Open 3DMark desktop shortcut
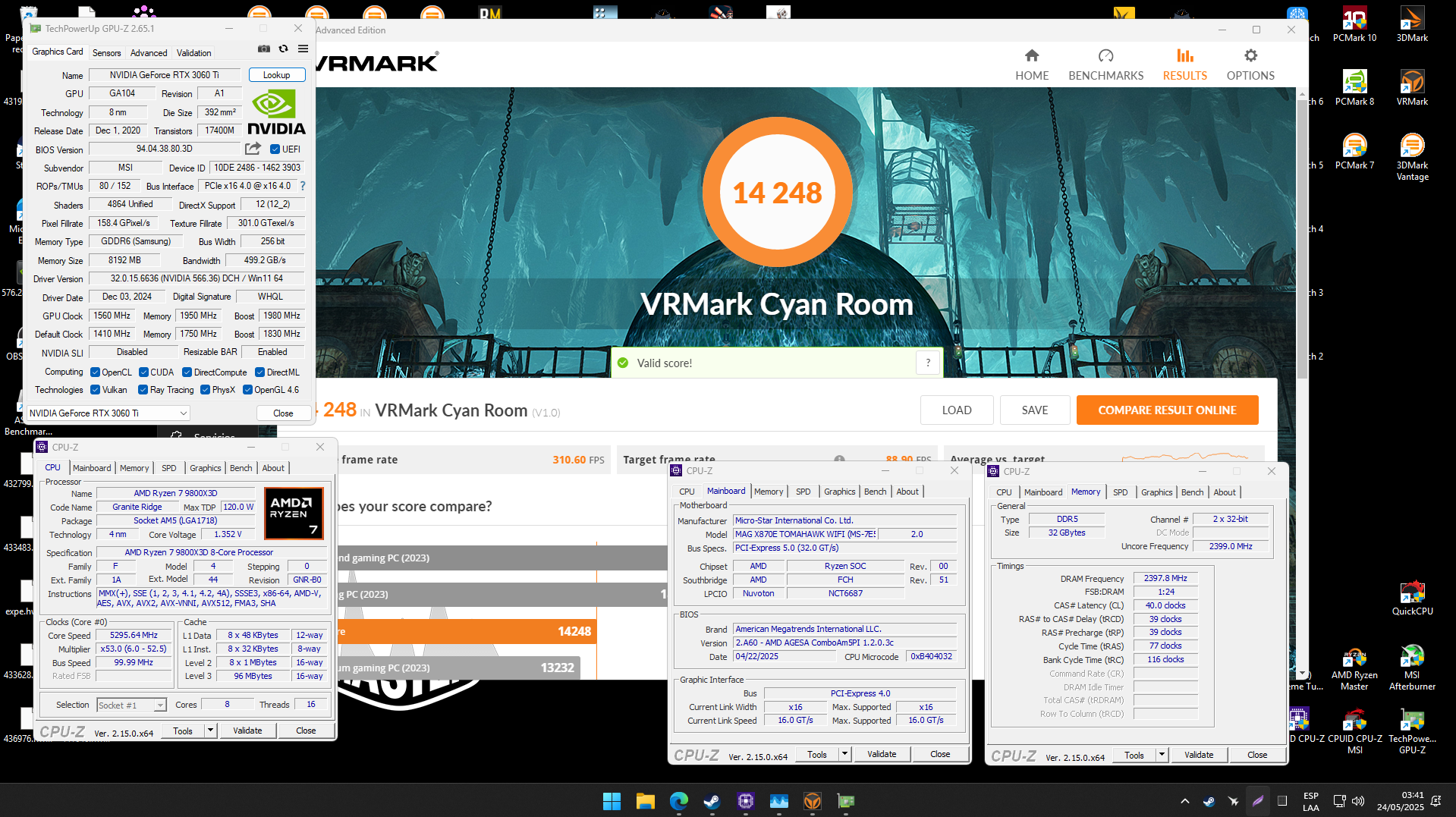Screen dimensions: 1456x817 tap(1412, 24)
